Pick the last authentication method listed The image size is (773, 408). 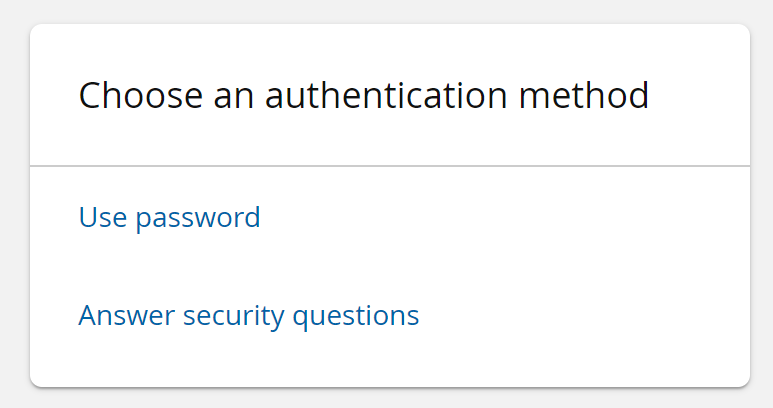[248, 316]
